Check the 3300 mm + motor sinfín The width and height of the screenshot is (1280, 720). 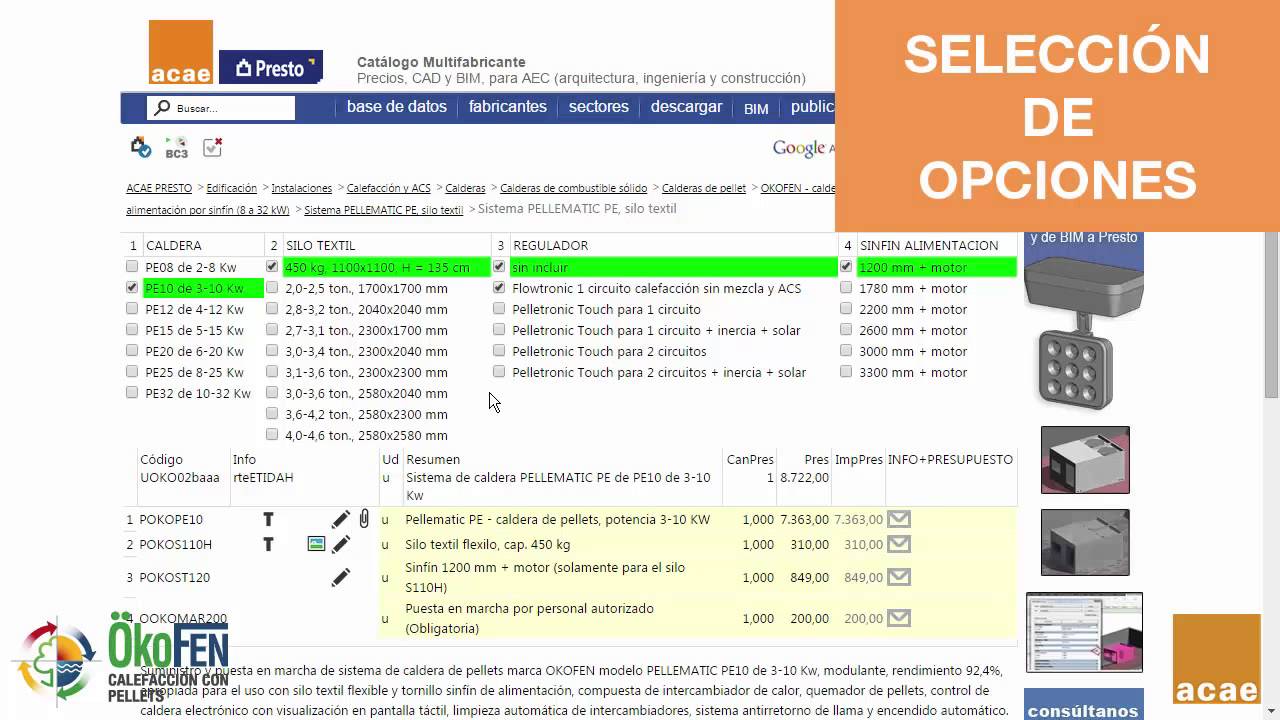coord(846,372)
